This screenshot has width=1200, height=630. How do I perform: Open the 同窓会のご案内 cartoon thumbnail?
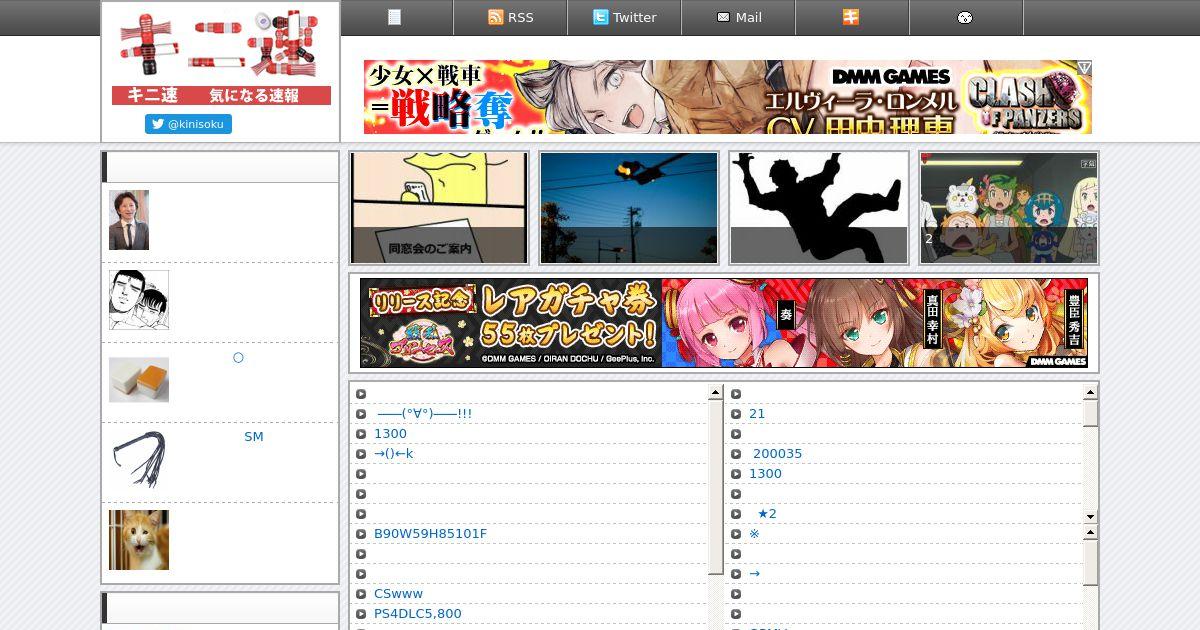point(439,208)
